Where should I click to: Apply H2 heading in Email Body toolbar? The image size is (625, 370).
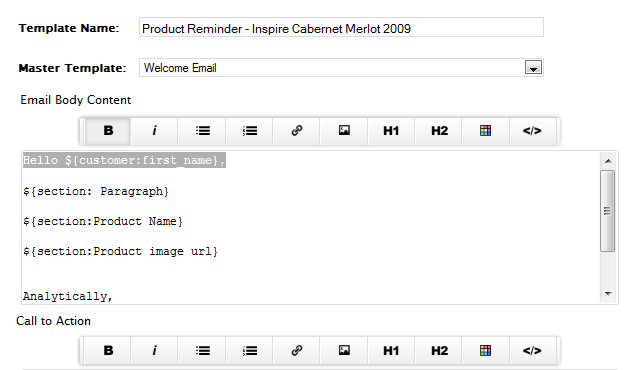pyautogui.click(x=438, y=131)
